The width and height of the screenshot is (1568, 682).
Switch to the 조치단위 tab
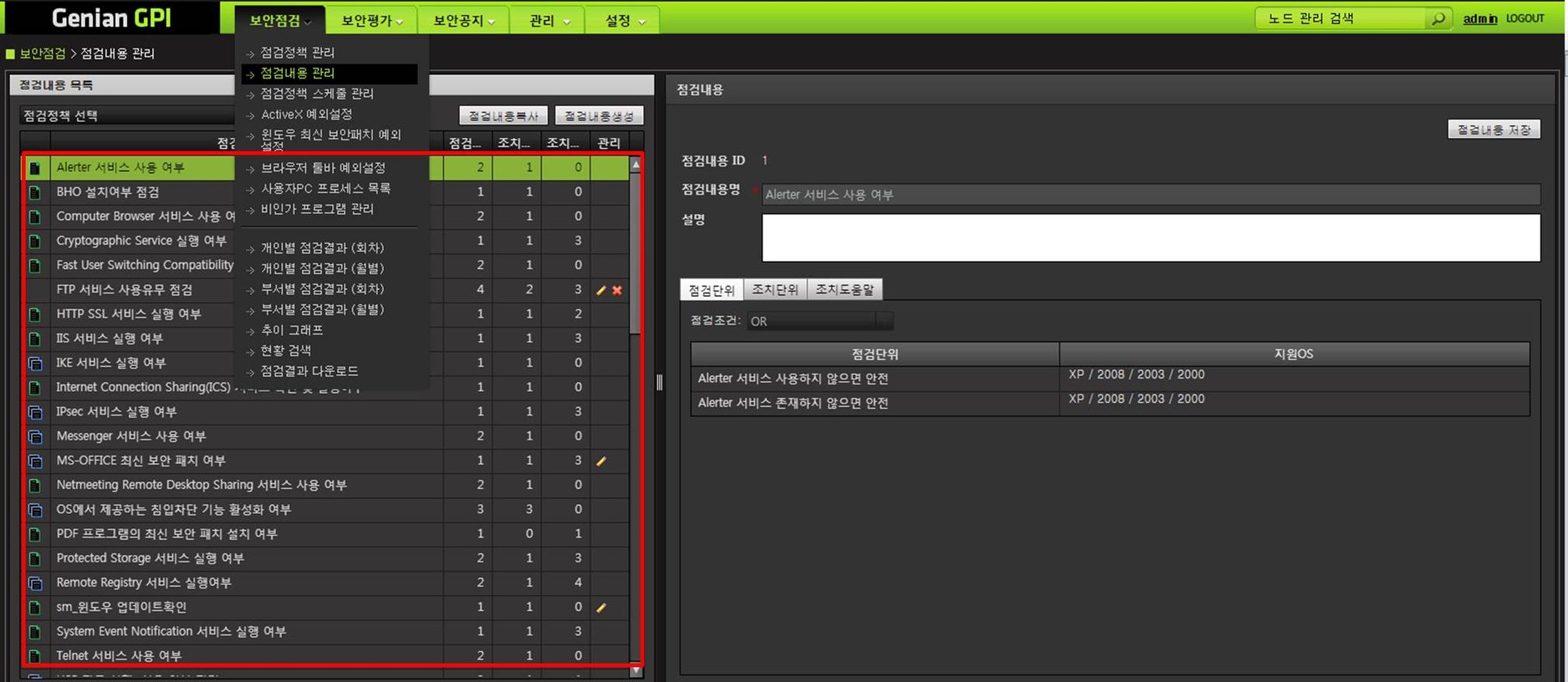(774, 289)
